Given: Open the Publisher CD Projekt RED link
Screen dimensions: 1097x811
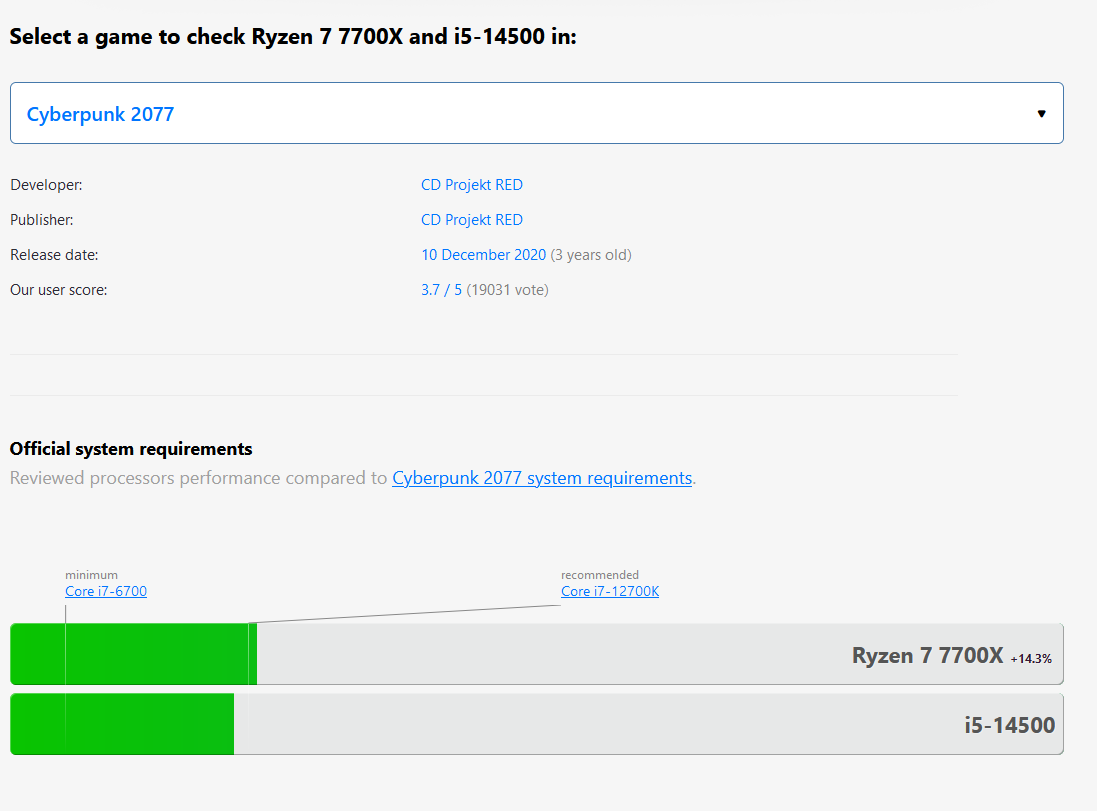Looking at the screenshot, I should [x=471, y=220].
